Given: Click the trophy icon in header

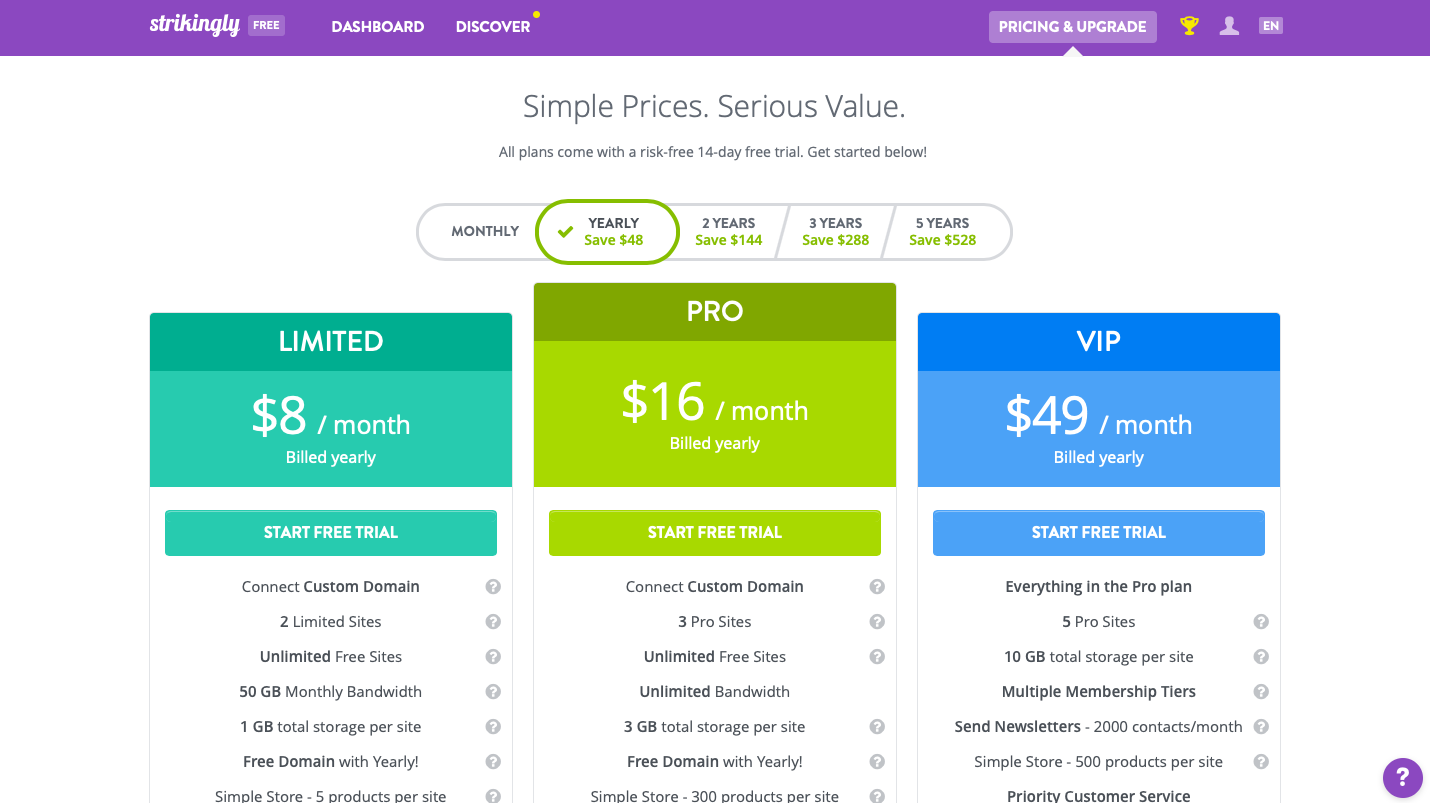Looking at the screenshot, I should (1189, 26).
